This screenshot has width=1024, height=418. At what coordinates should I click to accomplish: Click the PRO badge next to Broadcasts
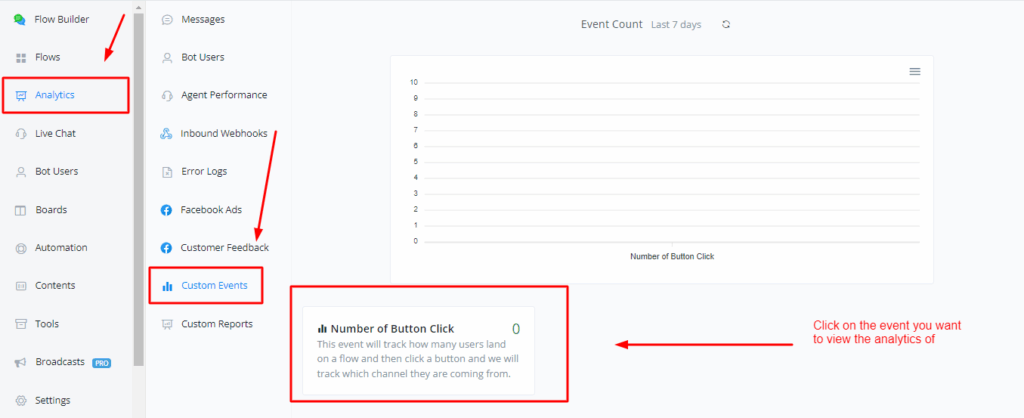pyautogui.click(x=102, y=363)
